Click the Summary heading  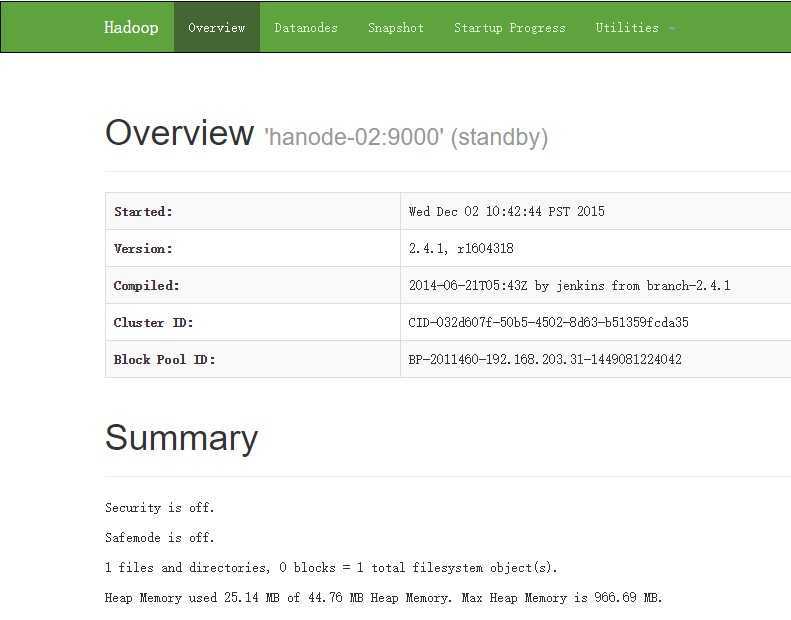coord(182,438)
